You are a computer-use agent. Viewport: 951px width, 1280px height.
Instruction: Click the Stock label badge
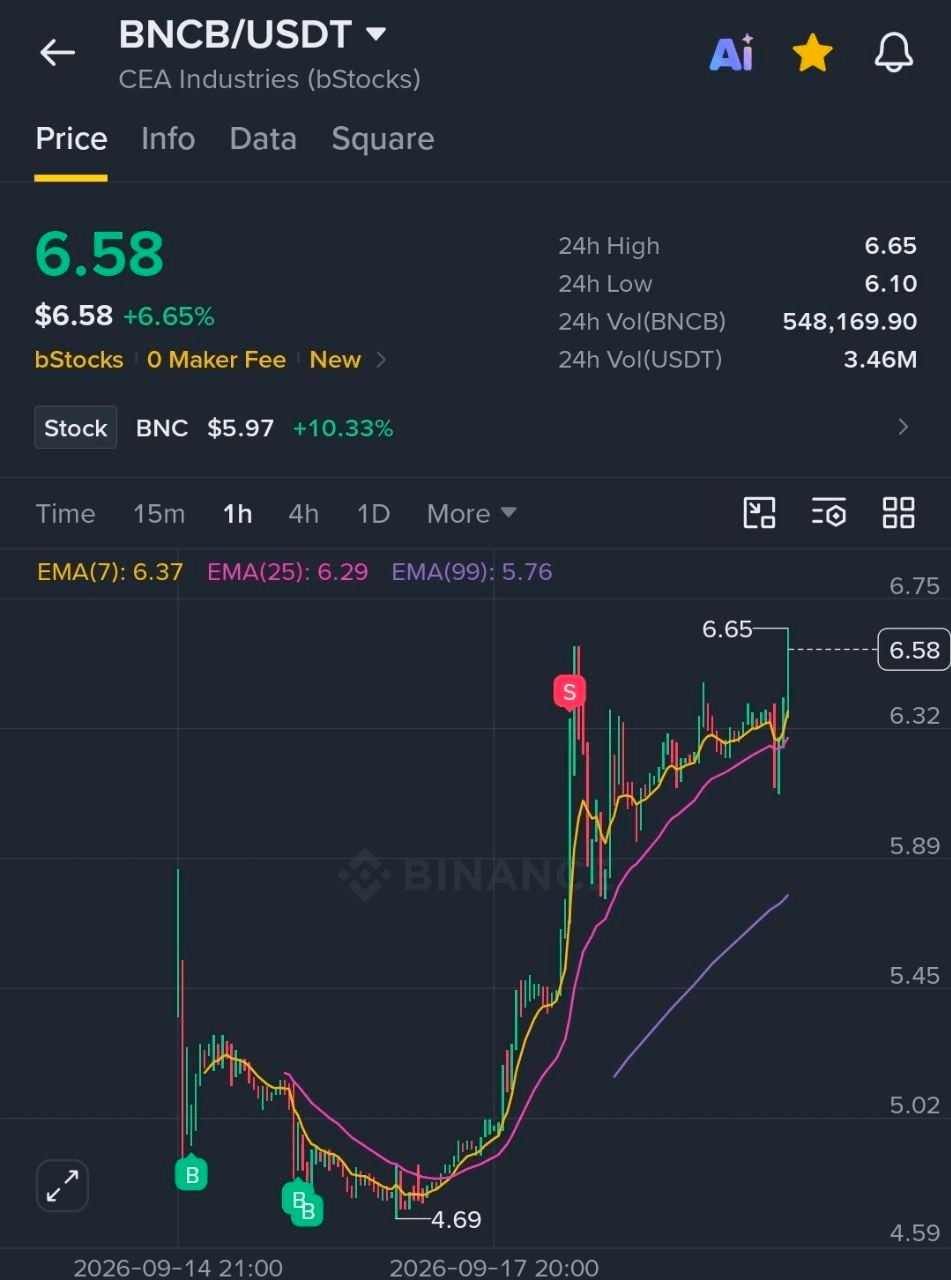76,428
